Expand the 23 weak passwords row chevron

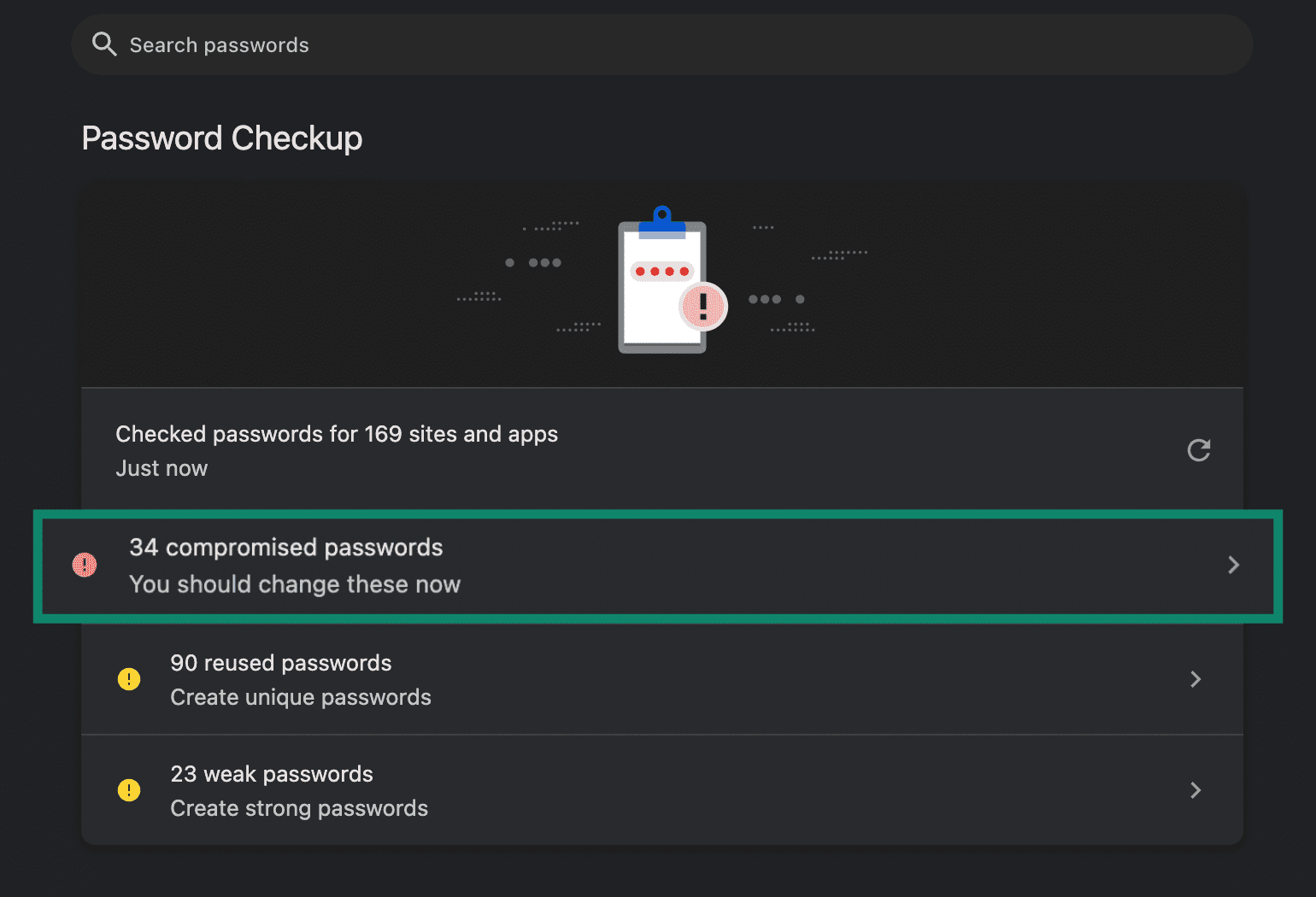(1196, 790)
